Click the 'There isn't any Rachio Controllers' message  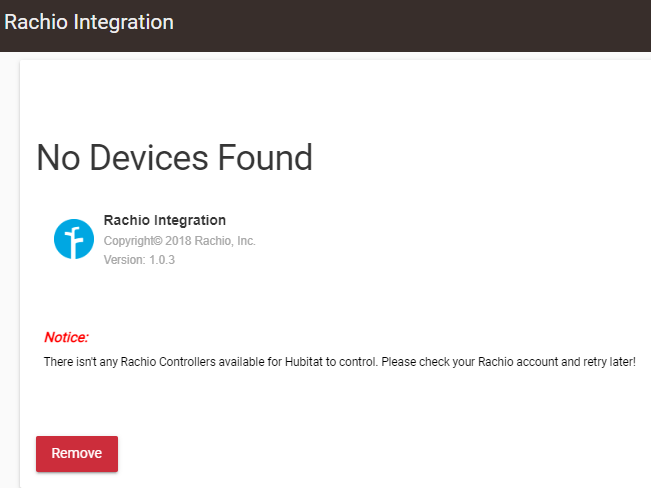[x=340, y=362]
